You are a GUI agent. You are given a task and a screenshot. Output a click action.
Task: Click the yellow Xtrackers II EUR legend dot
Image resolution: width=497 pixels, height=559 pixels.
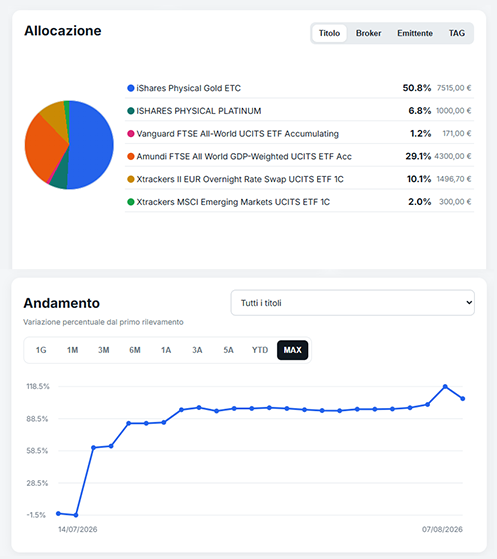tap(131, 179)
